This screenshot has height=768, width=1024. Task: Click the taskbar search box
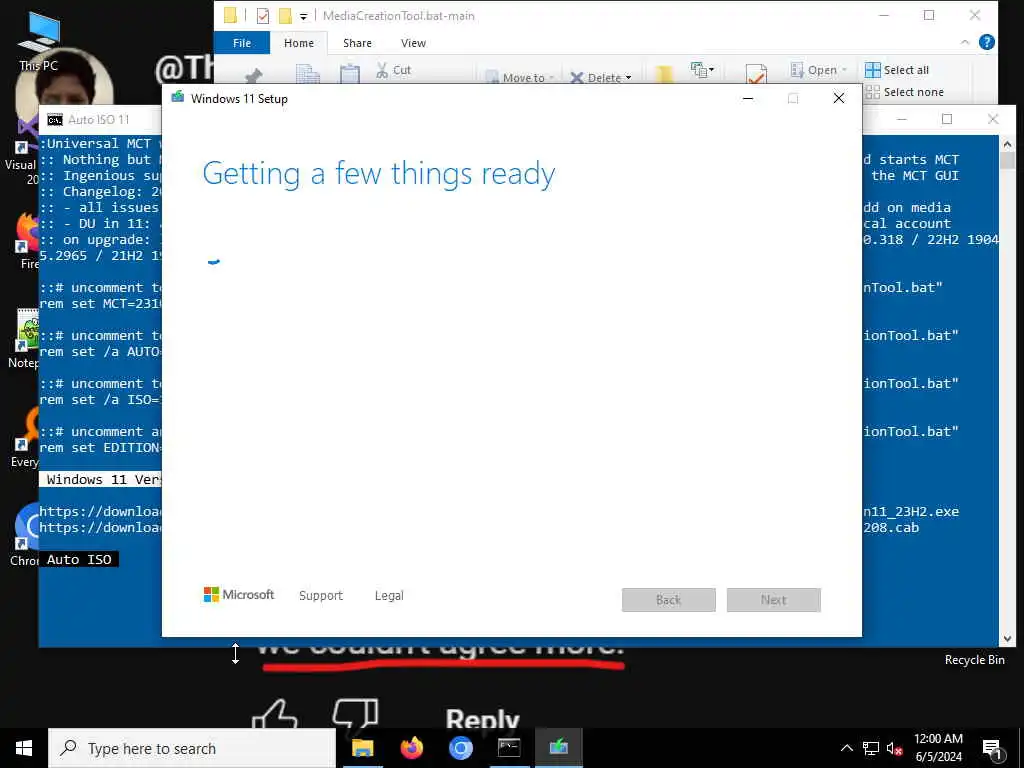click(192, 748)
